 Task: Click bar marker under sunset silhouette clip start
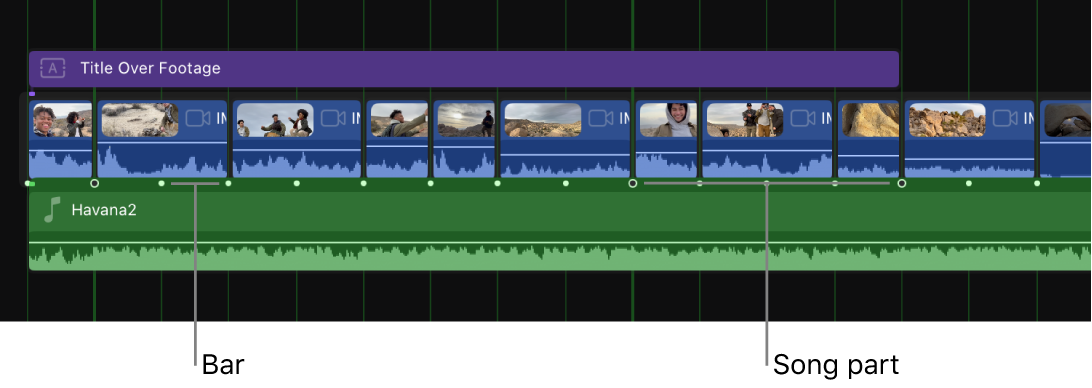(x=430, y=183)
